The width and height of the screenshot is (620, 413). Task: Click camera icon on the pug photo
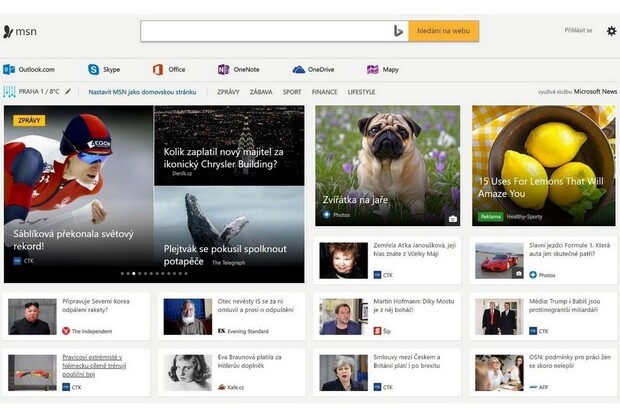[x=453, y=219]
